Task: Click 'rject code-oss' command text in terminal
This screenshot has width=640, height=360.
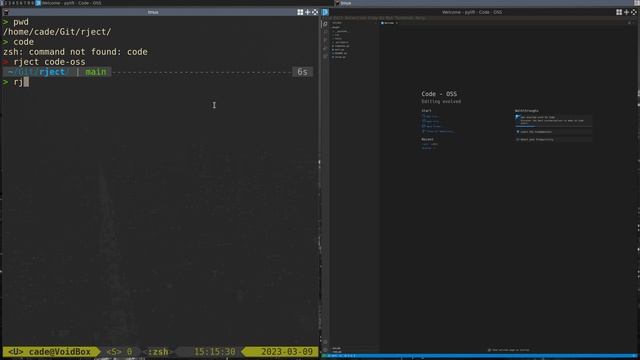Action: (49, 62)
